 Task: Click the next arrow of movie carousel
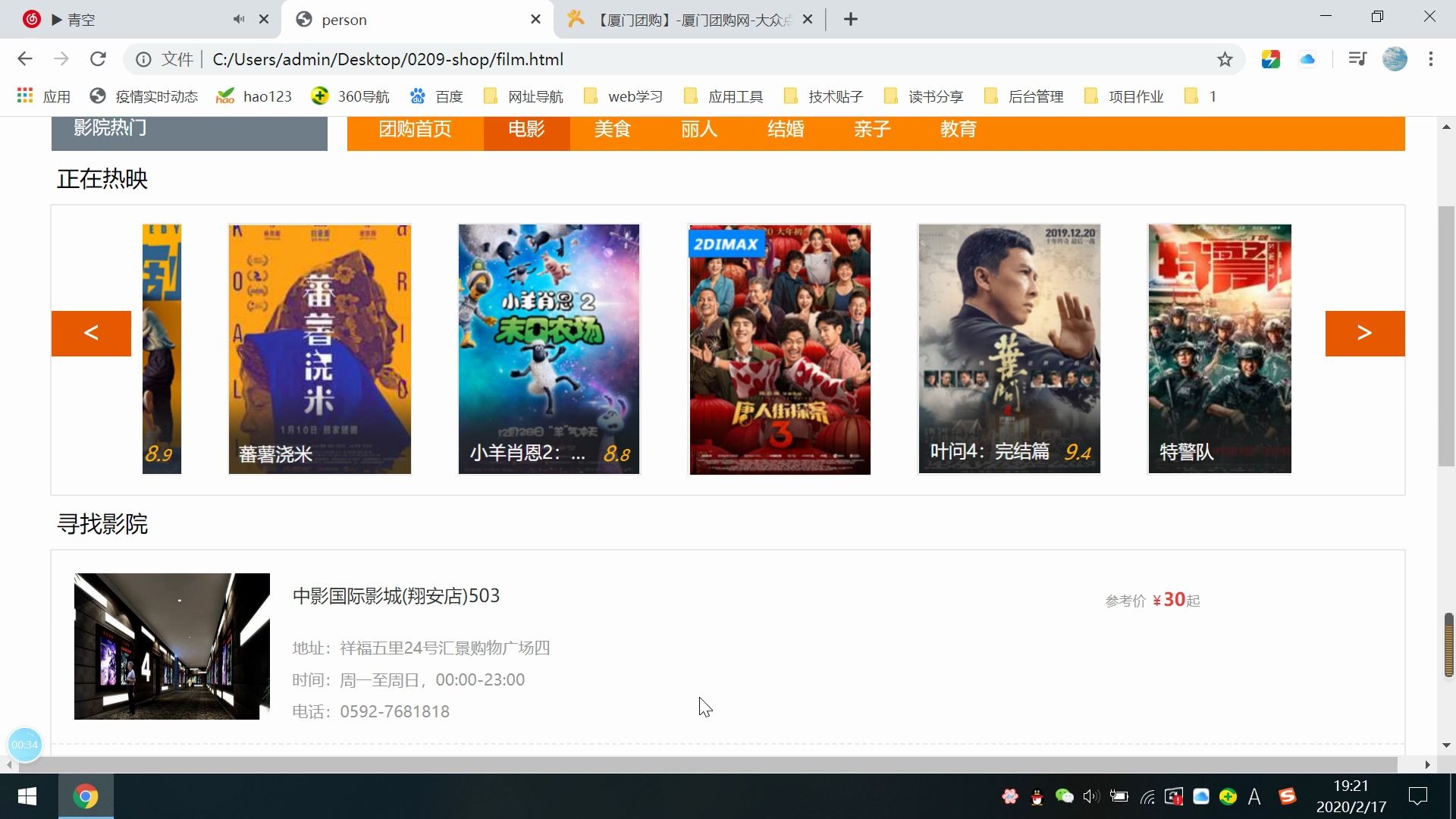click(x=1365, y=333)
